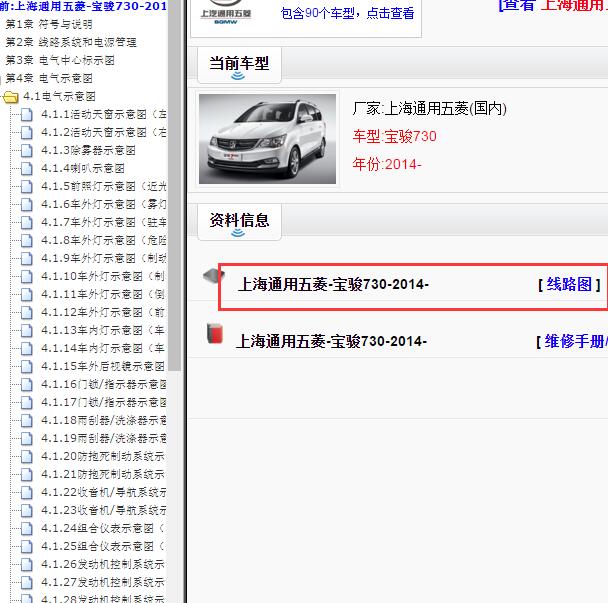The width and height of the screenshot is (608, 603).
Task: Click 包含90个车型，点击查看 link
Action: [347, 14]
